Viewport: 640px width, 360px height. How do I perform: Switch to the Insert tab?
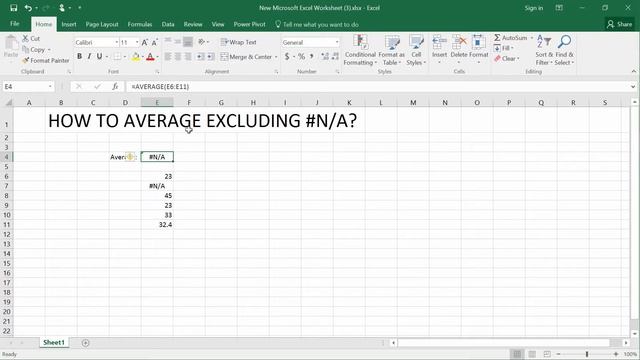pos(69,24)
